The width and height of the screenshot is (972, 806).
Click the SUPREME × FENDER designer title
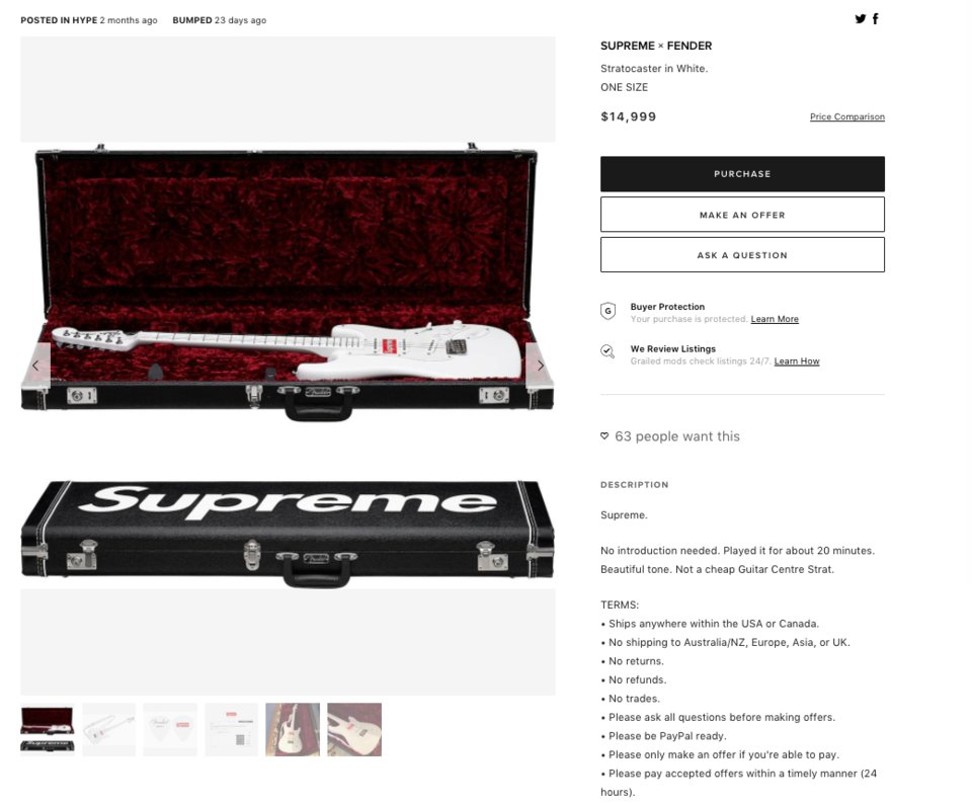[x=656, y=46]
